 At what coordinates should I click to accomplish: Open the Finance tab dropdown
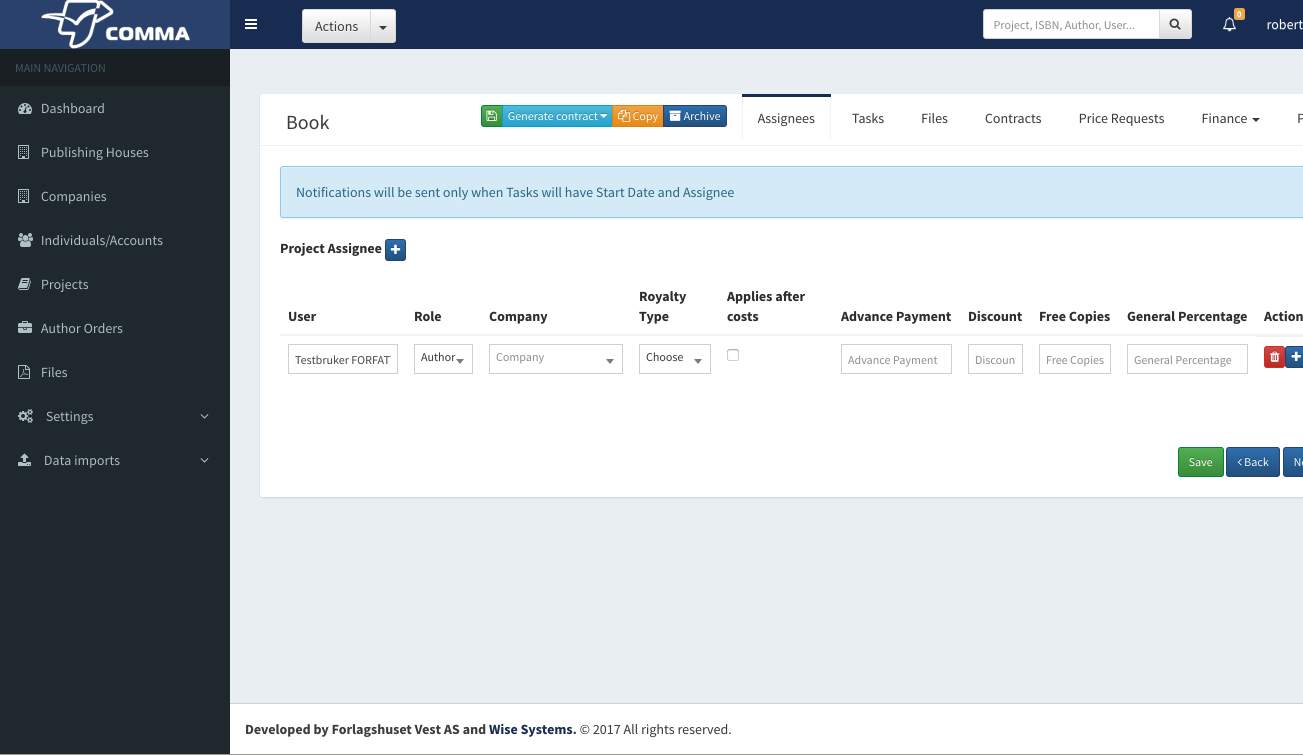point(1229,118)
